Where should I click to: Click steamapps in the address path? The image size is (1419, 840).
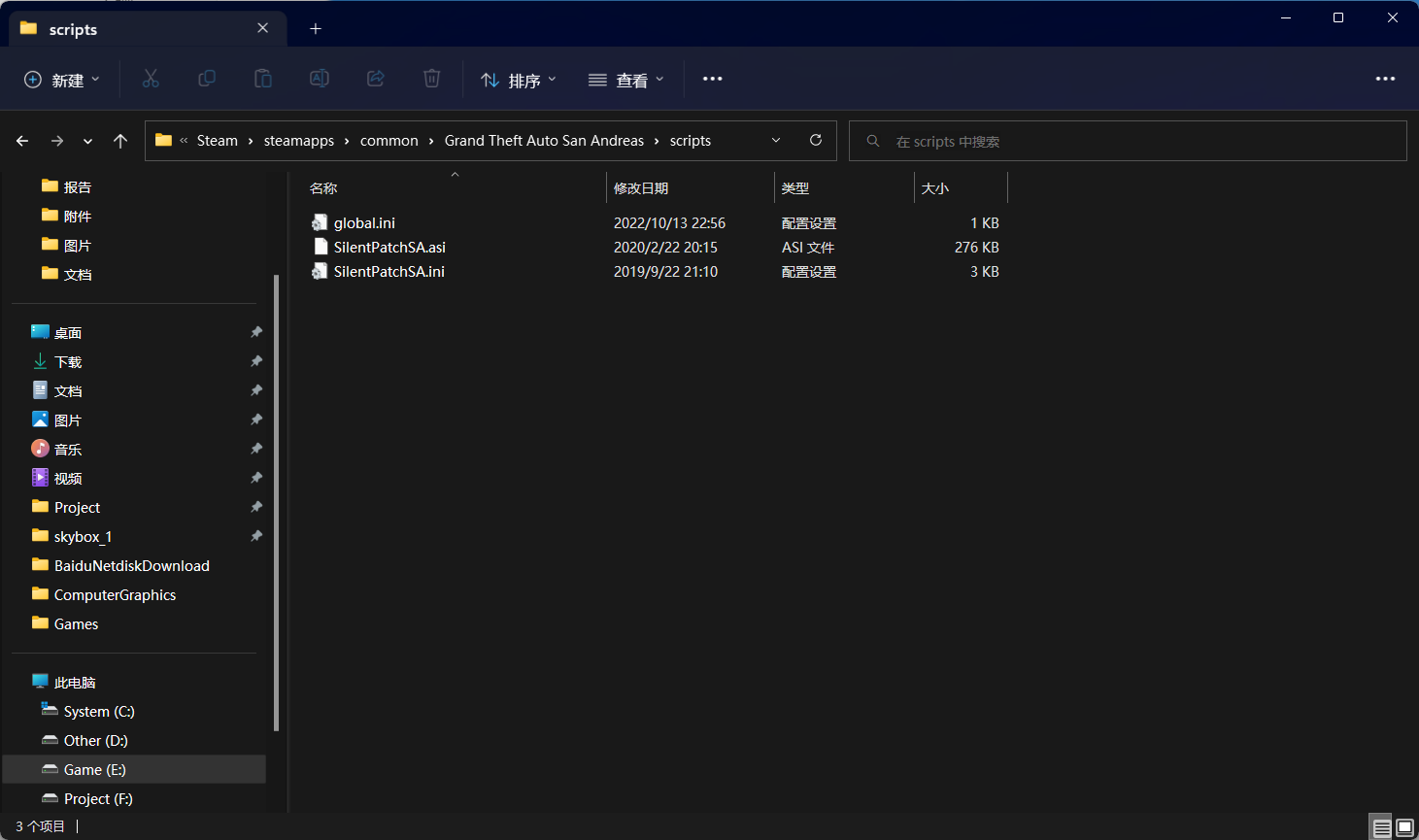[299, 141]
